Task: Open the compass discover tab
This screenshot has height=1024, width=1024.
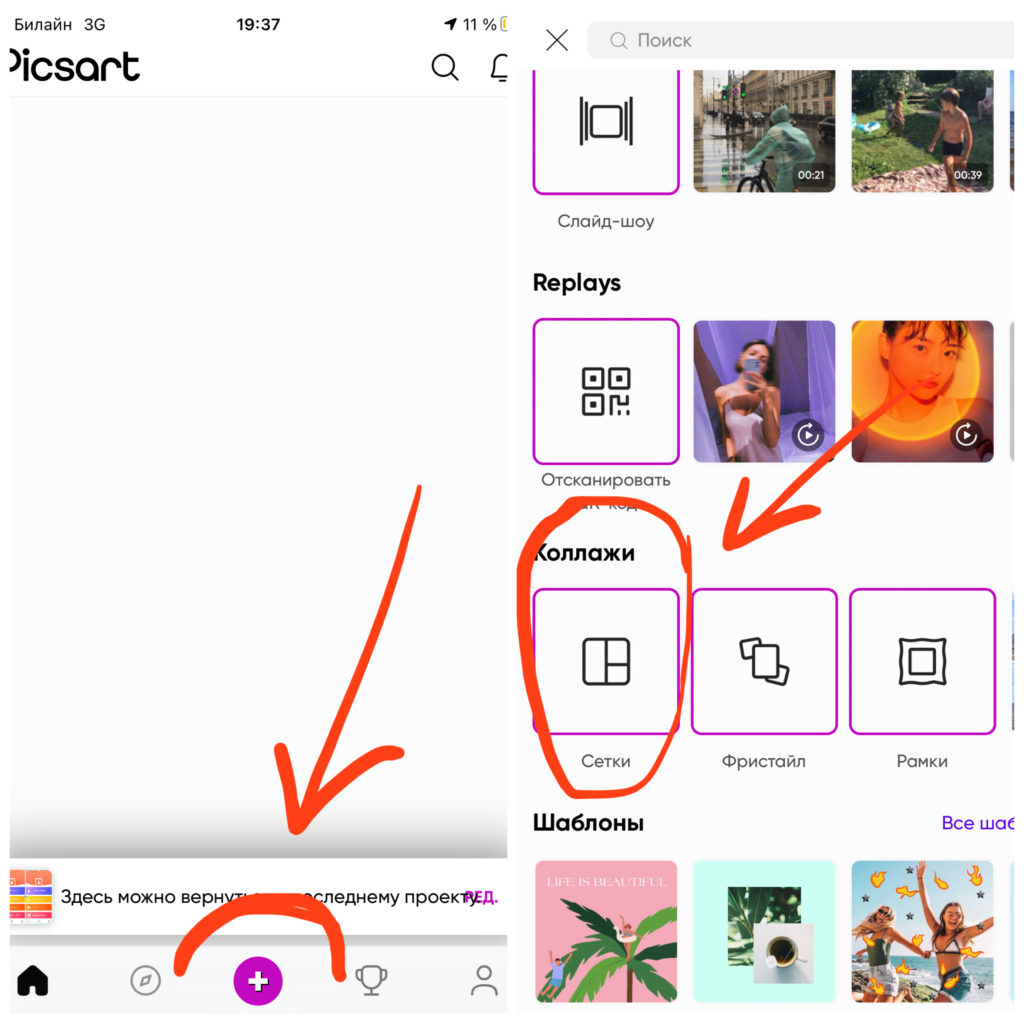Action: 145,980
